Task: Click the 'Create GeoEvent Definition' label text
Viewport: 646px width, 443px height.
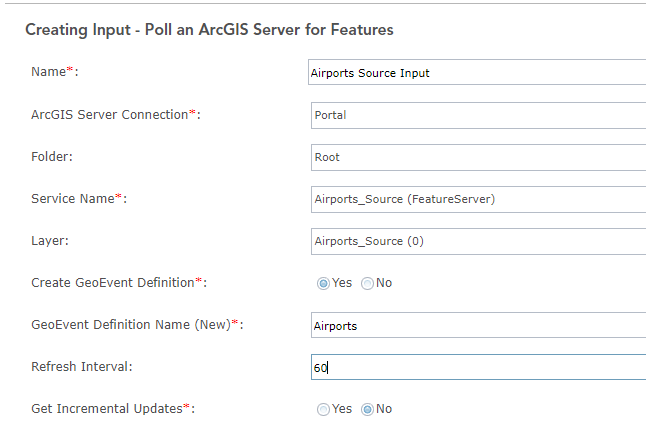Action: [x=113, y=283]
